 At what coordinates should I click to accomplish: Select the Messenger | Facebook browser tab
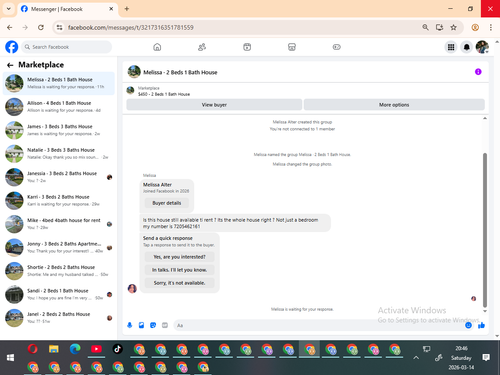[x=67, y=9]
